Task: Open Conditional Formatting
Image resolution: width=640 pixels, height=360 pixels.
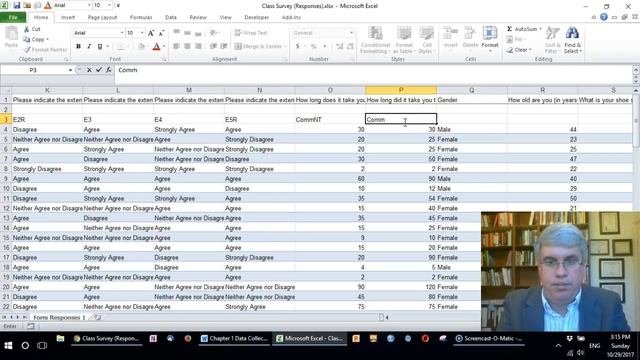Action: click(x=375, y=40)
